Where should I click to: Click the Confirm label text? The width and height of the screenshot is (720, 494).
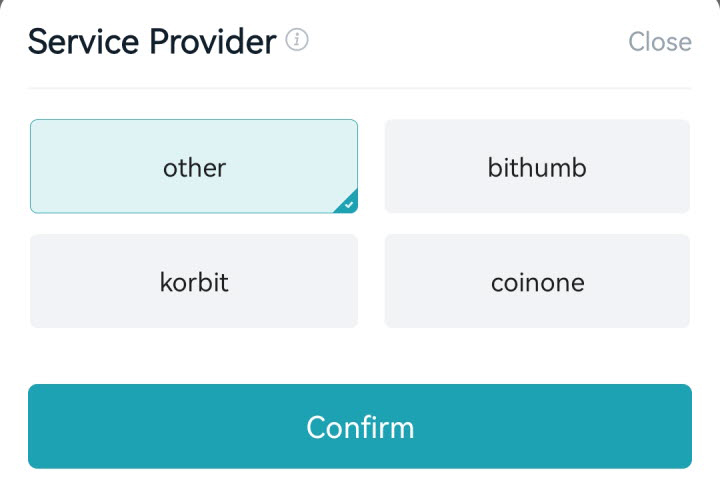coord(360,427)
